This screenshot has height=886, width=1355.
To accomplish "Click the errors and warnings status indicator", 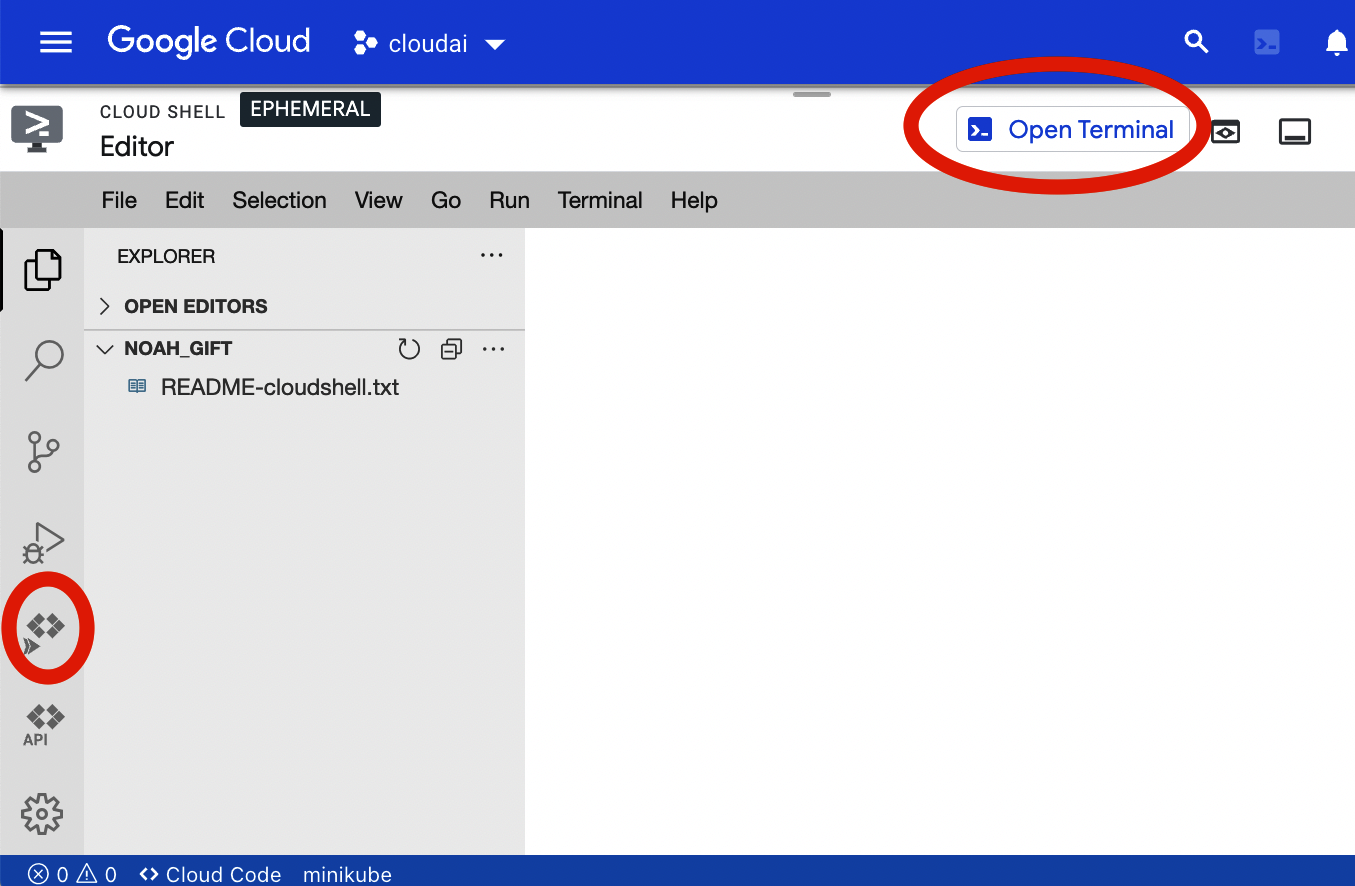I will coord(72,874).
